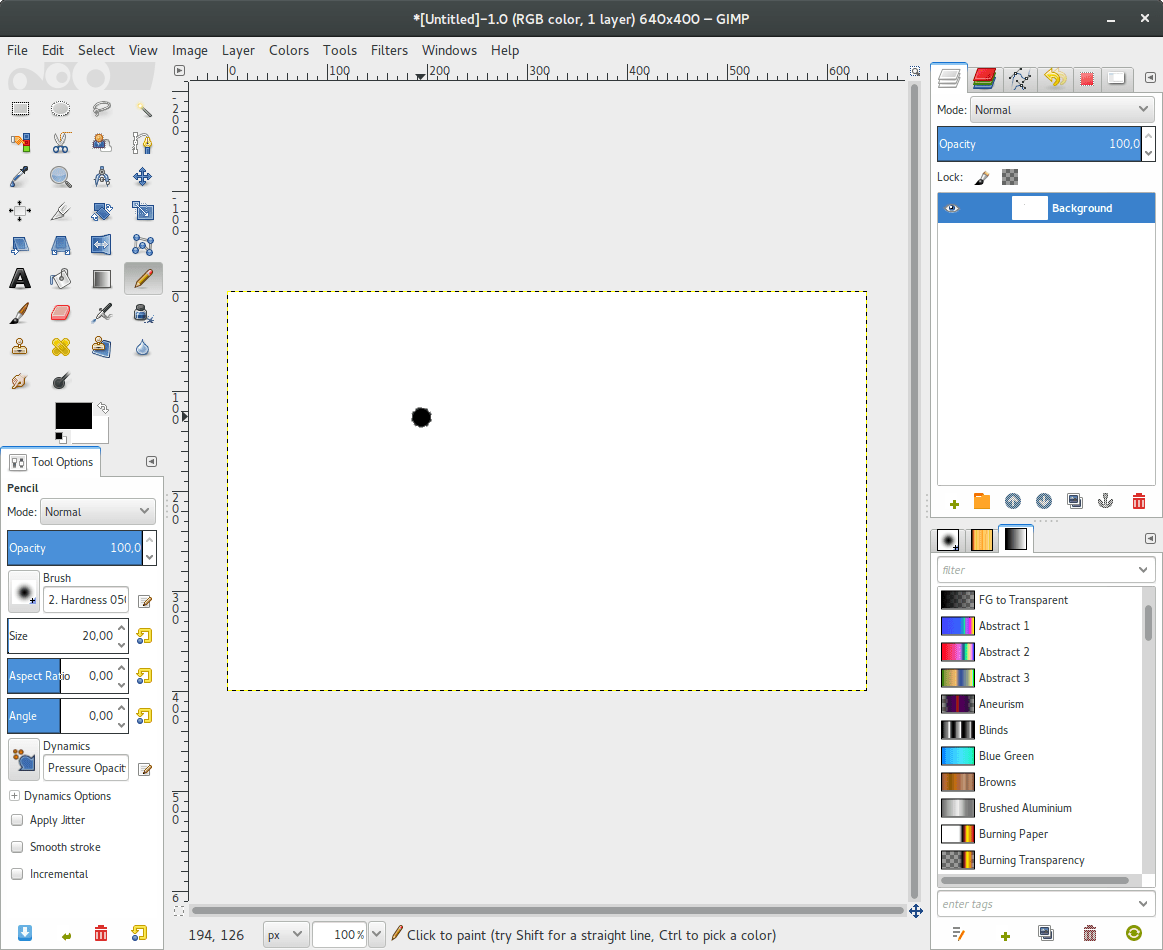Open the Gradients tab in the lower dock
The image size is (1163, 950).
(x=1015, y=539)
